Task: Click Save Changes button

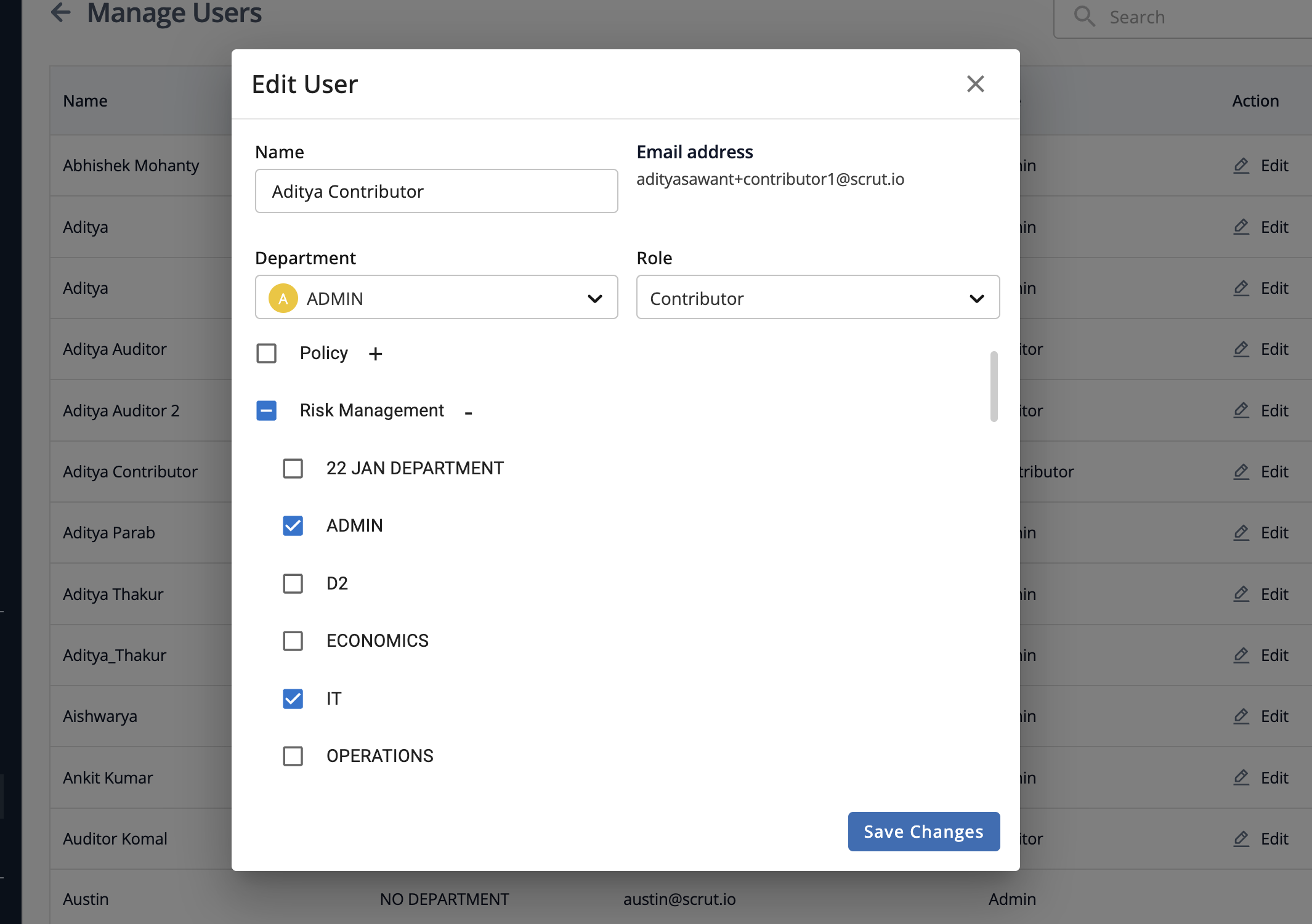Action: pos(923,832)
